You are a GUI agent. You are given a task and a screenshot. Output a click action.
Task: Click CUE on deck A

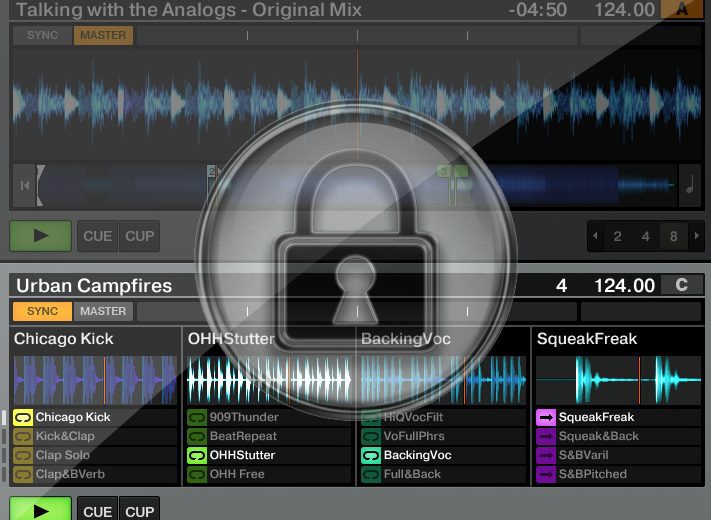pos(97,236)
